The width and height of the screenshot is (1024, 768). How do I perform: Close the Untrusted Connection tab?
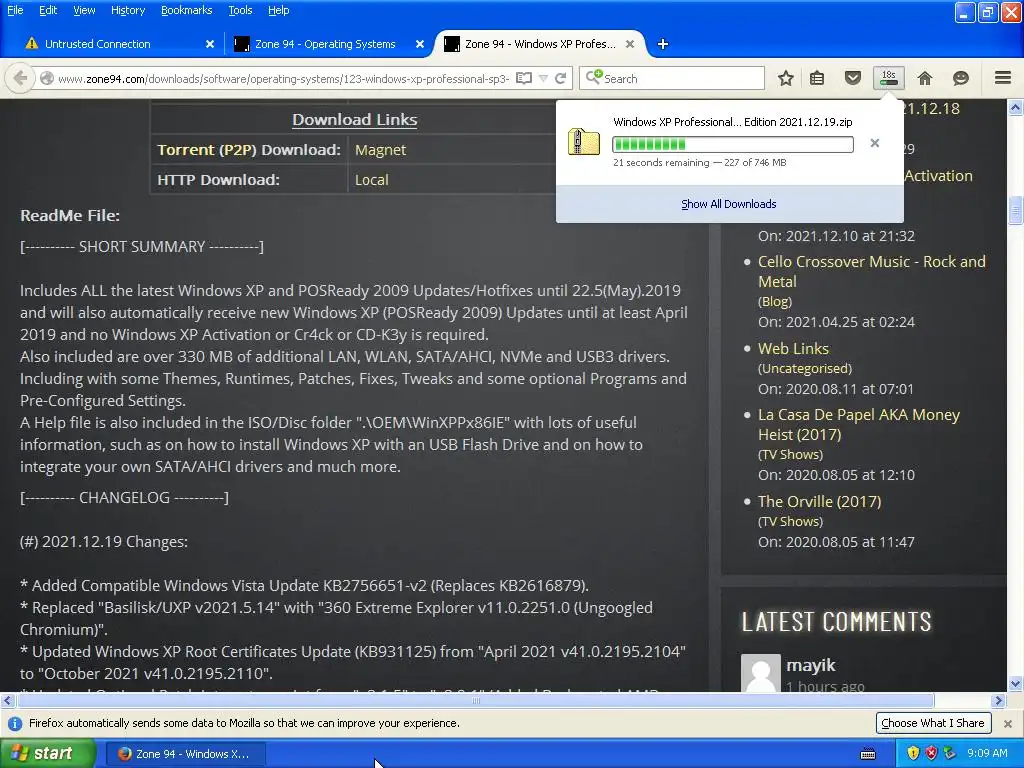(x=210, y=44)
